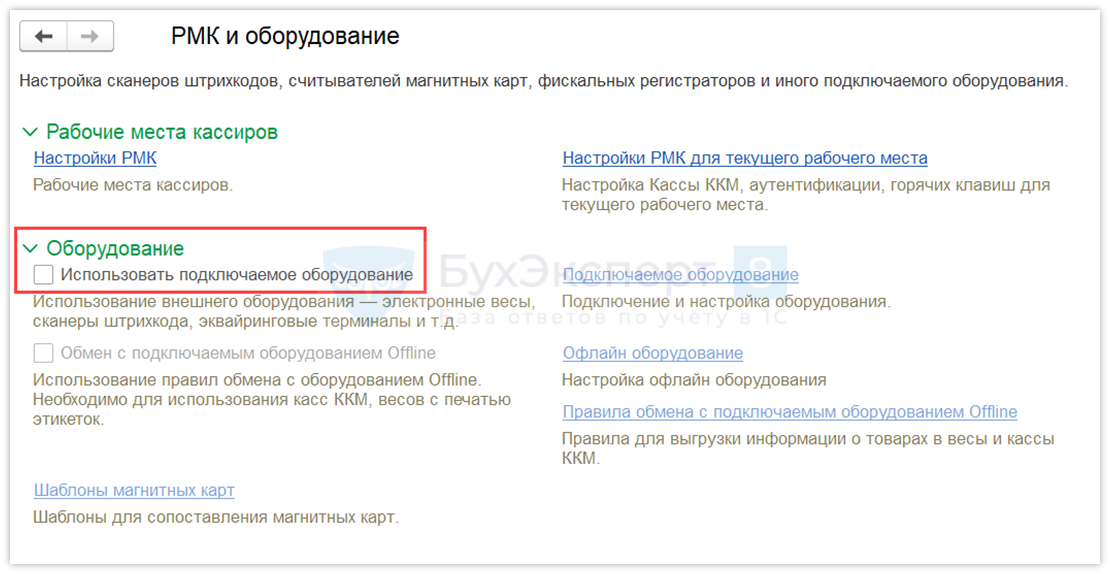Open the Офлайн оборудование link
Screen dimensions: 1110x574
pos(653,352)
